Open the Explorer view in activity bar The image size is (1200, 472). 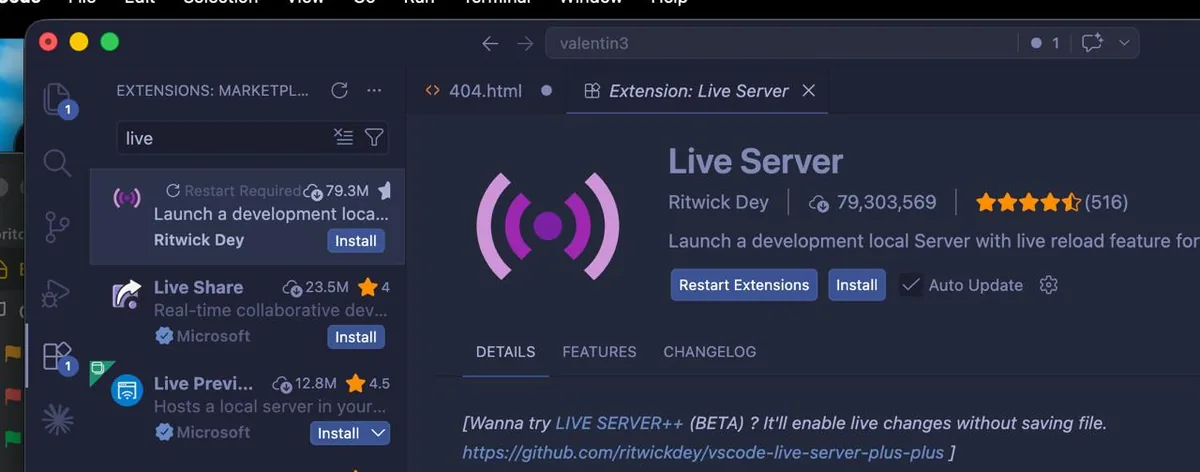pyautogui.click(x=58, y=98)
